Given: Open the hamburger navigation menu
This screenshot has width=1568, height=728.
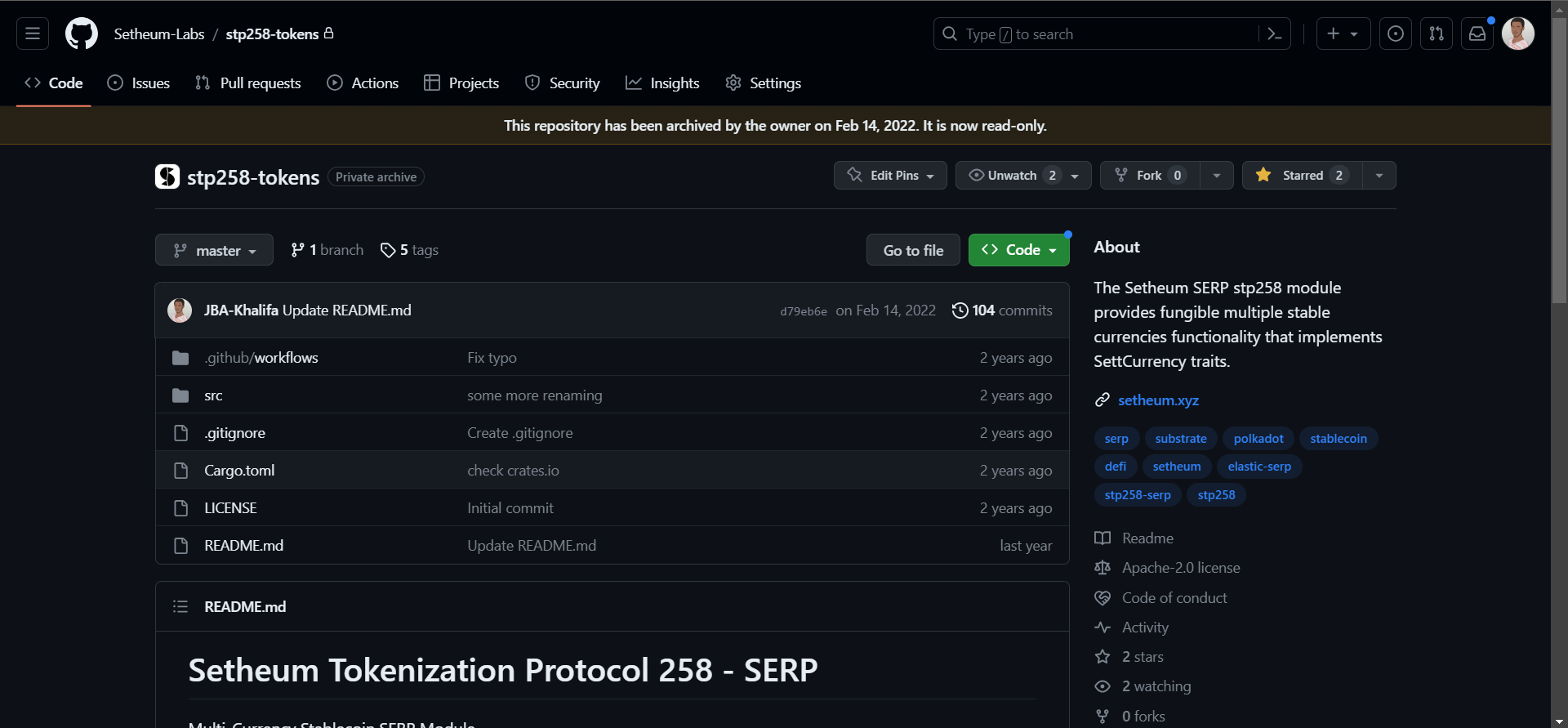Looking at the screenshot, I should coord(33,33).
